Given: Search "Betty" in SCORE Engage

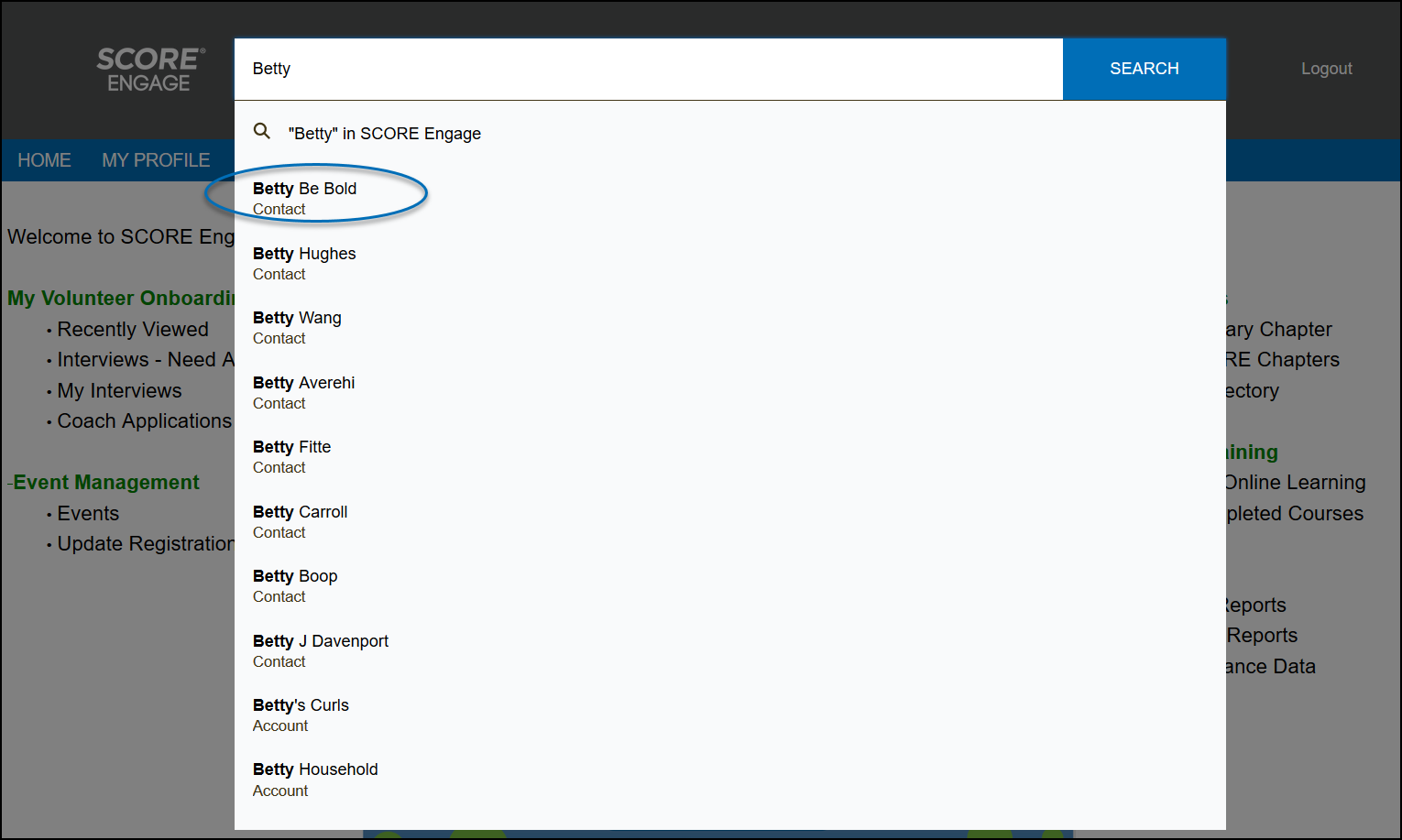Looking at the screenshot, I should click(x=730, y=133).
